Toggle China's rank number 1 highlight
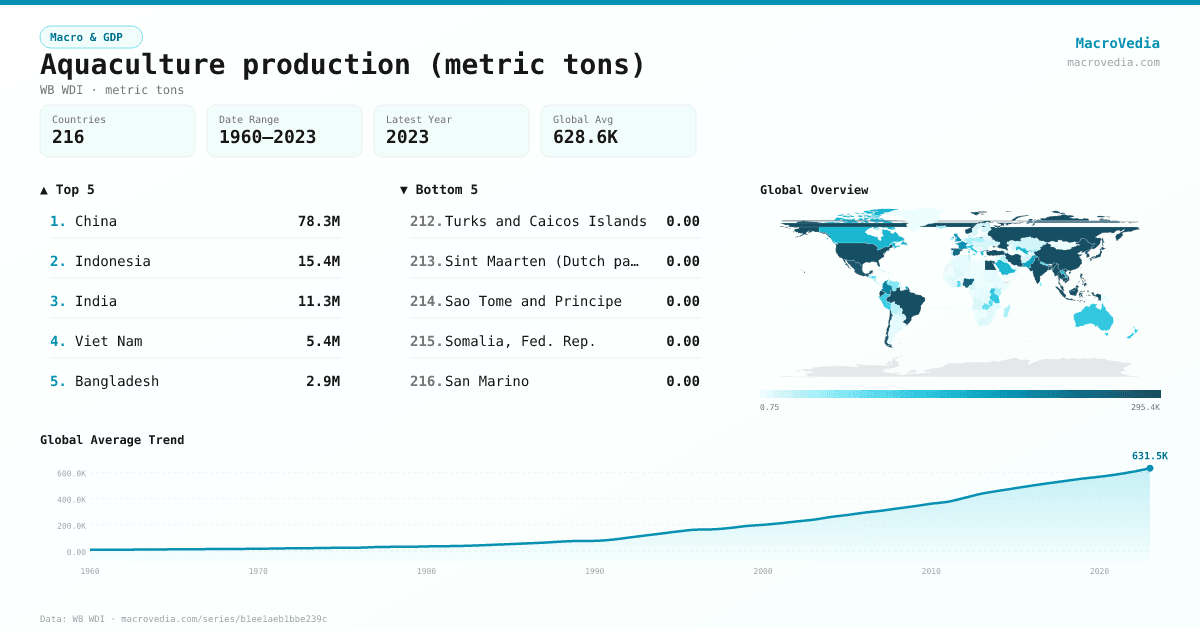Viewport: 1200px width, 630px height. (57, 221)
